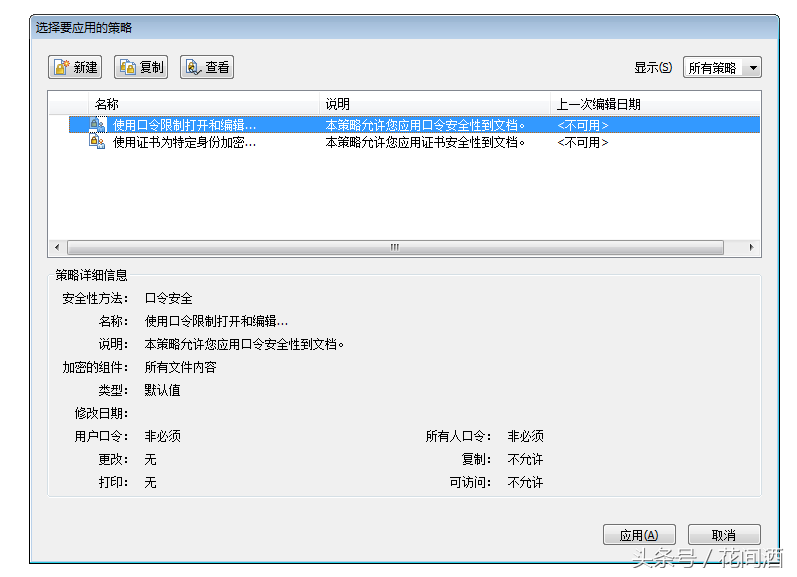Sort by the 说明 column header
Screen dimensions: 797x577
435,104
